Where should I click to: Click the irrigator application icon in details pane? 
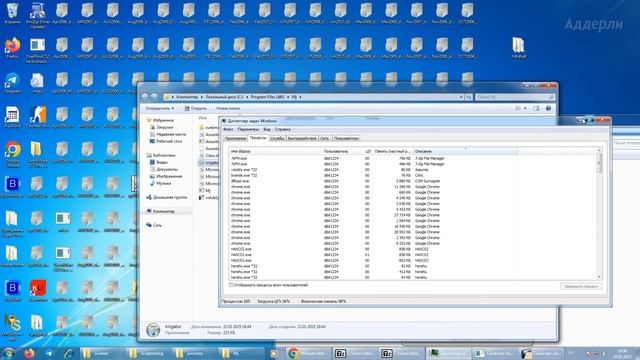[153, 330]
